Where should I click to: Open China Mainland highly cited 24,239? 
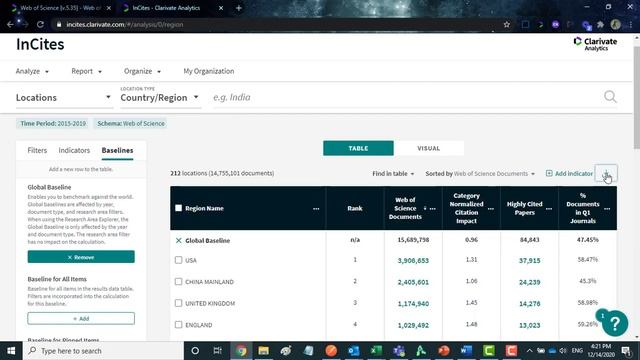(x=529, y=282)
